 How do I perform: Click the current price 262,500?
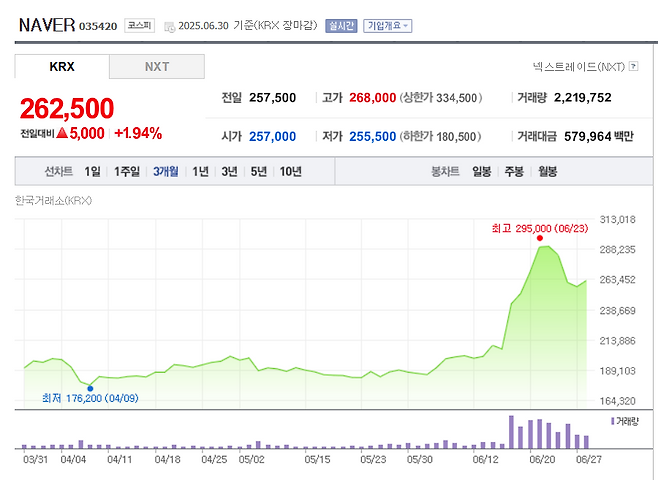click(x=67, y=108)
